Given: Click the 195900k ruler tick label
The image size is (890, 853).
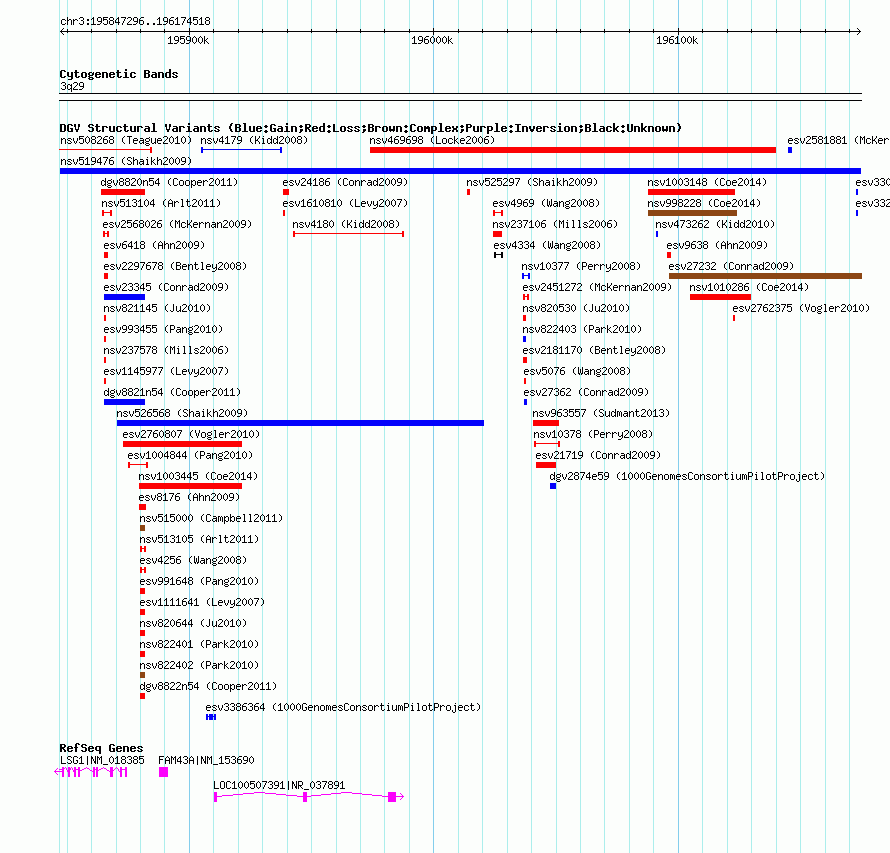Looking at the screenshot, I should 188,40.
